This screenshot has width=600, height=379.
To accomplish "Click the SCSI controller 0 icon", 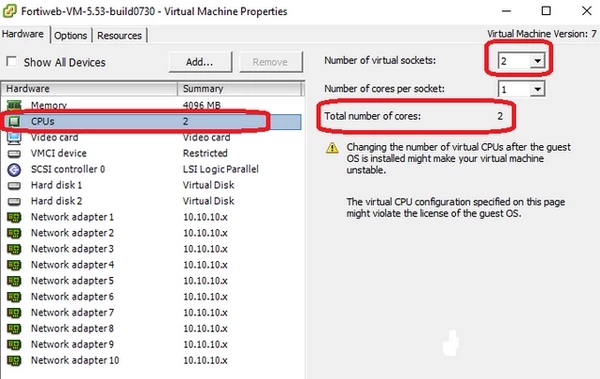I will point(14,170).
